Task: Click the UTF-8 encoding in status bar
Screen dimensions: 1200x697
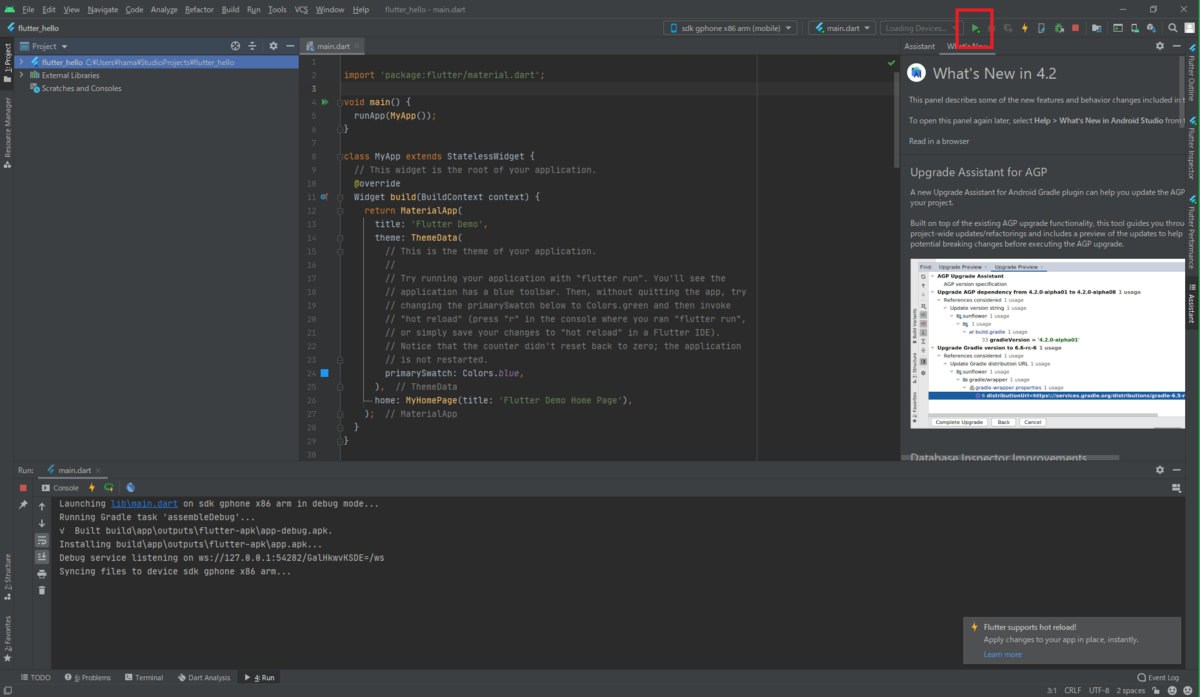Action: point(1099,690)
